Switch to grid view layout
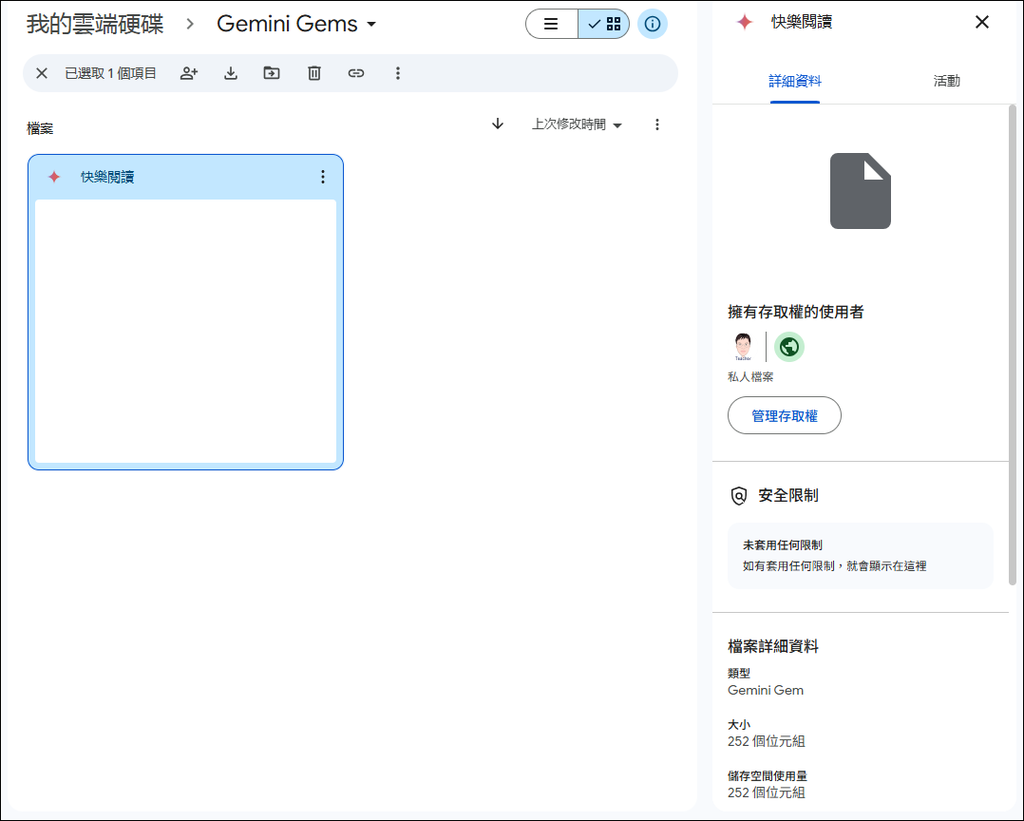Viewport: 1024px width, 821px height. click(x=604, y=24)
